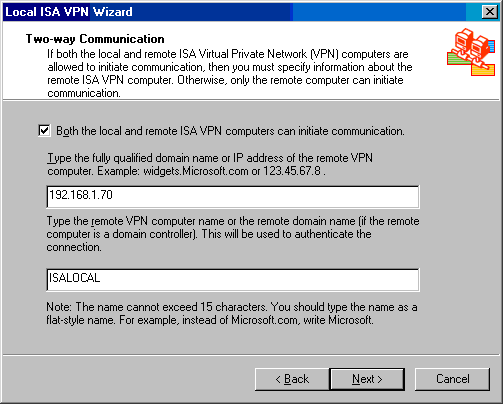
Task: Click the 'Two-way Communication' heading
Action: coord(95,39)
